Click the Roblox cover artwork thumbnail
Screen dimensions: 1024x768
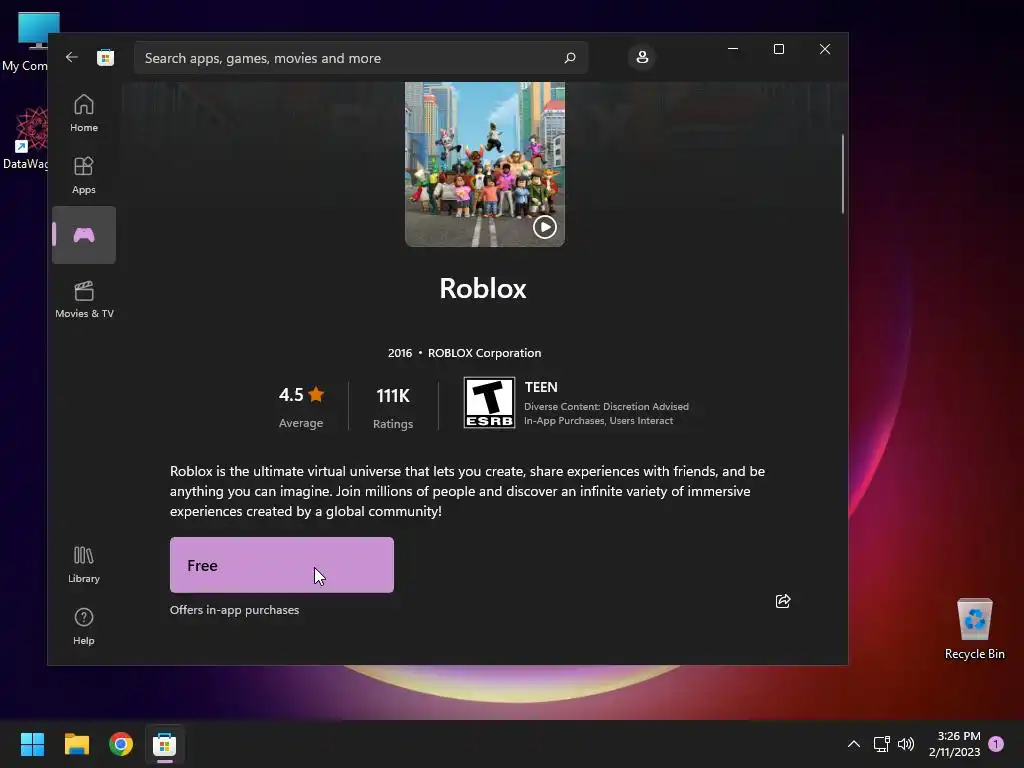tap(485, 164)
